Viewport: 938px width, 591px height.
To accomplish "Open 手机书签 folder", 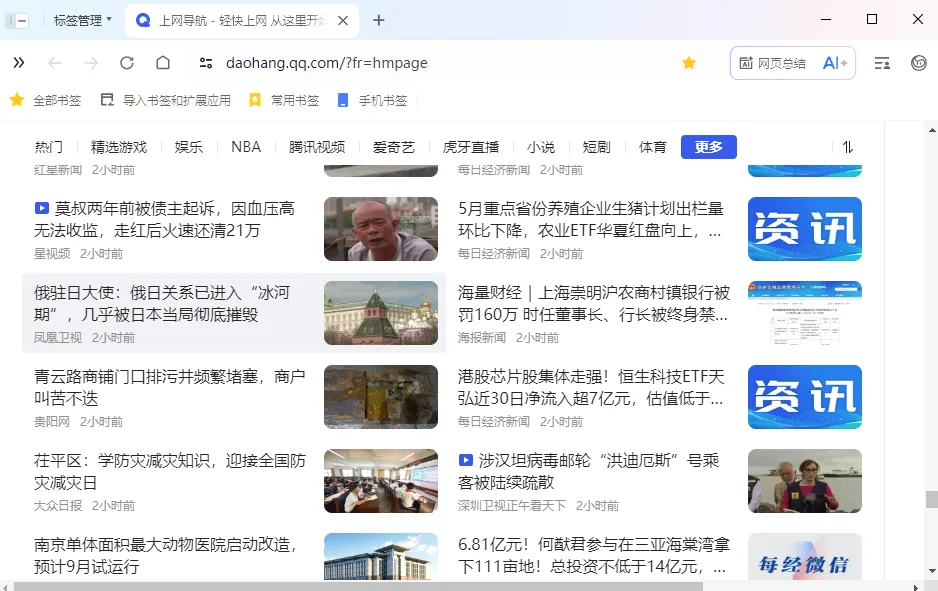I will (372, 100).
